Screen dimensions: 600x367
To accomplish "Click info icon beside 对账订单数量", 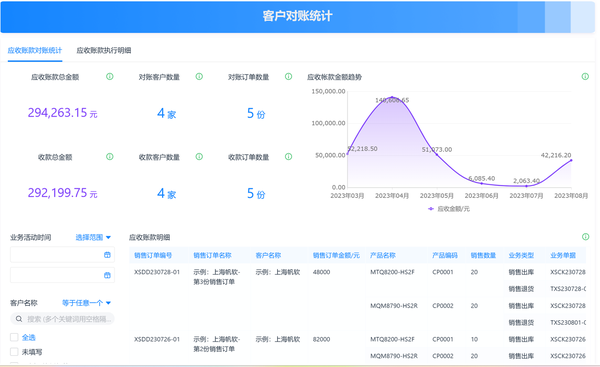I will 289,77.
